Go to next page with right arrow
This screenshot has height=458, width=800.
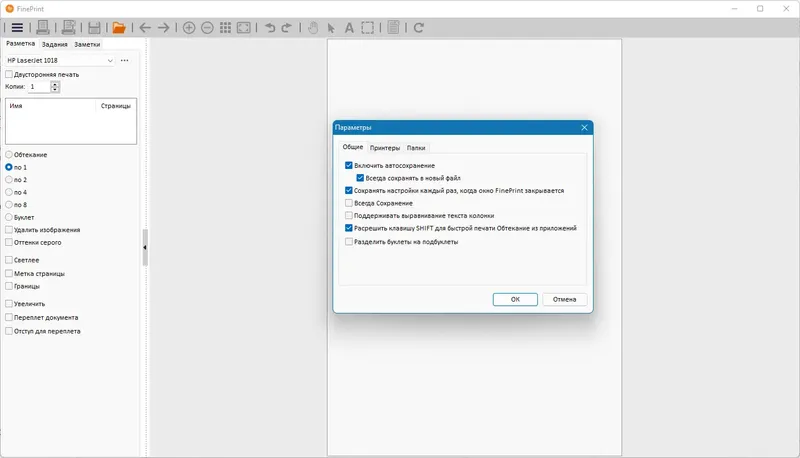163,28
